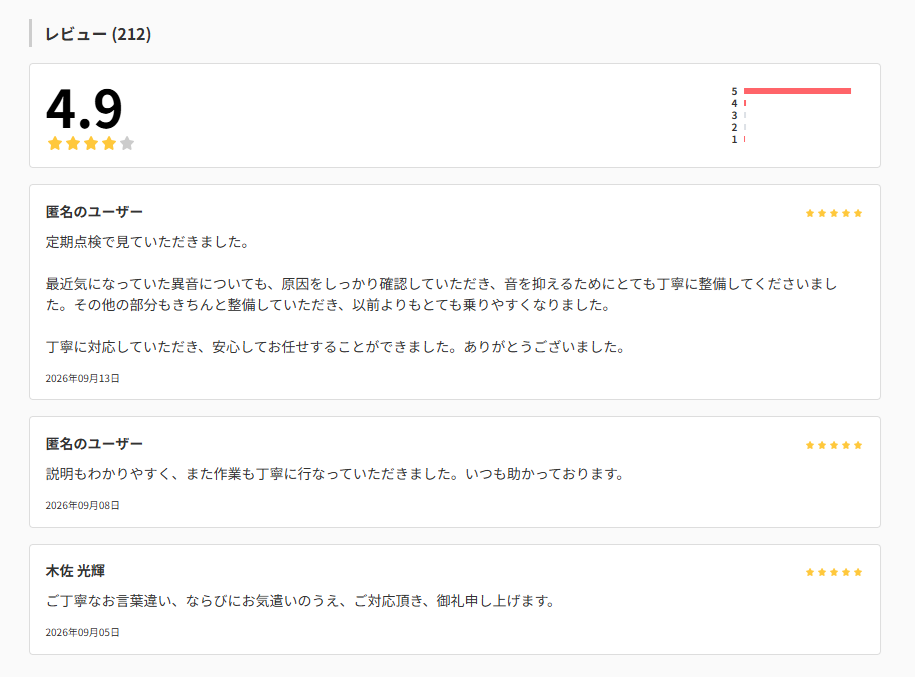Click the date 2026年09月13日
Viewport: 915px width, 677px height.
click(x=82, y=378)
